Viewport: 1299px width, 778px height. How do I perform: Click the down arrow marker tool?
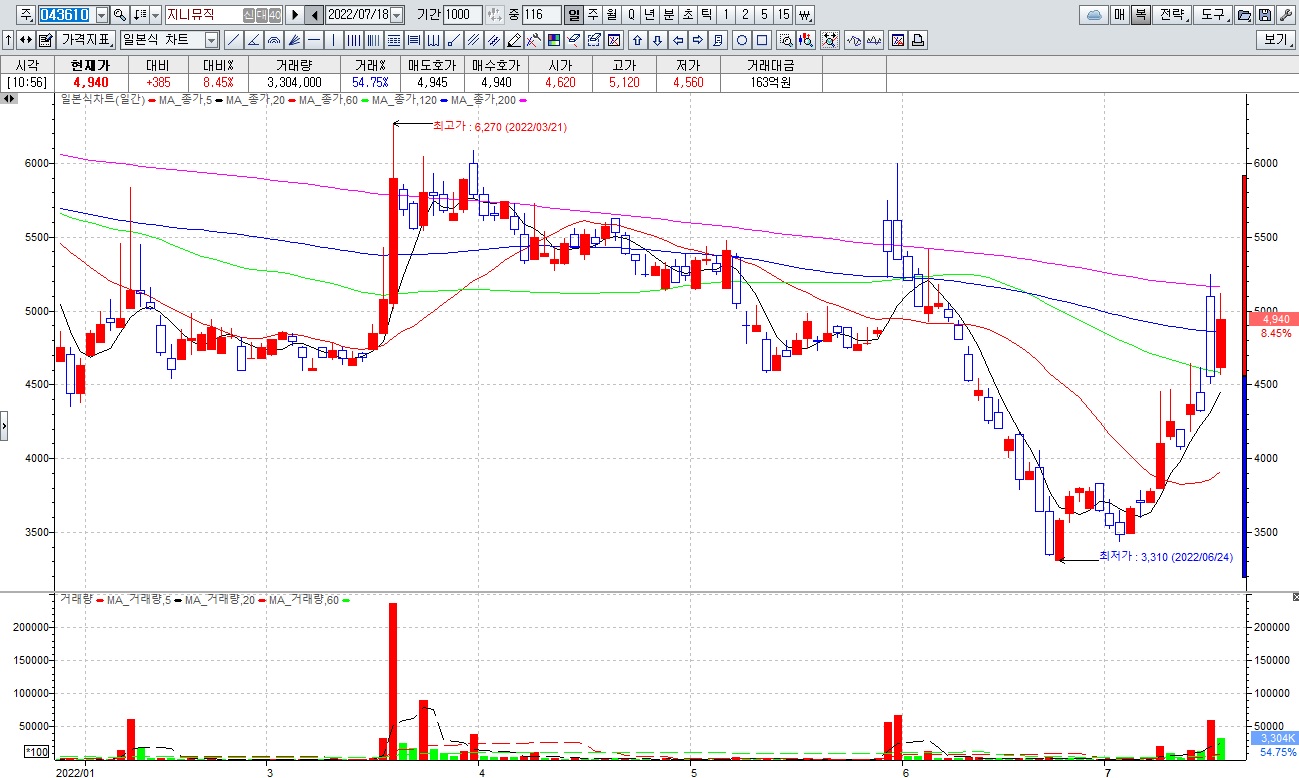(x=658, y=40)
